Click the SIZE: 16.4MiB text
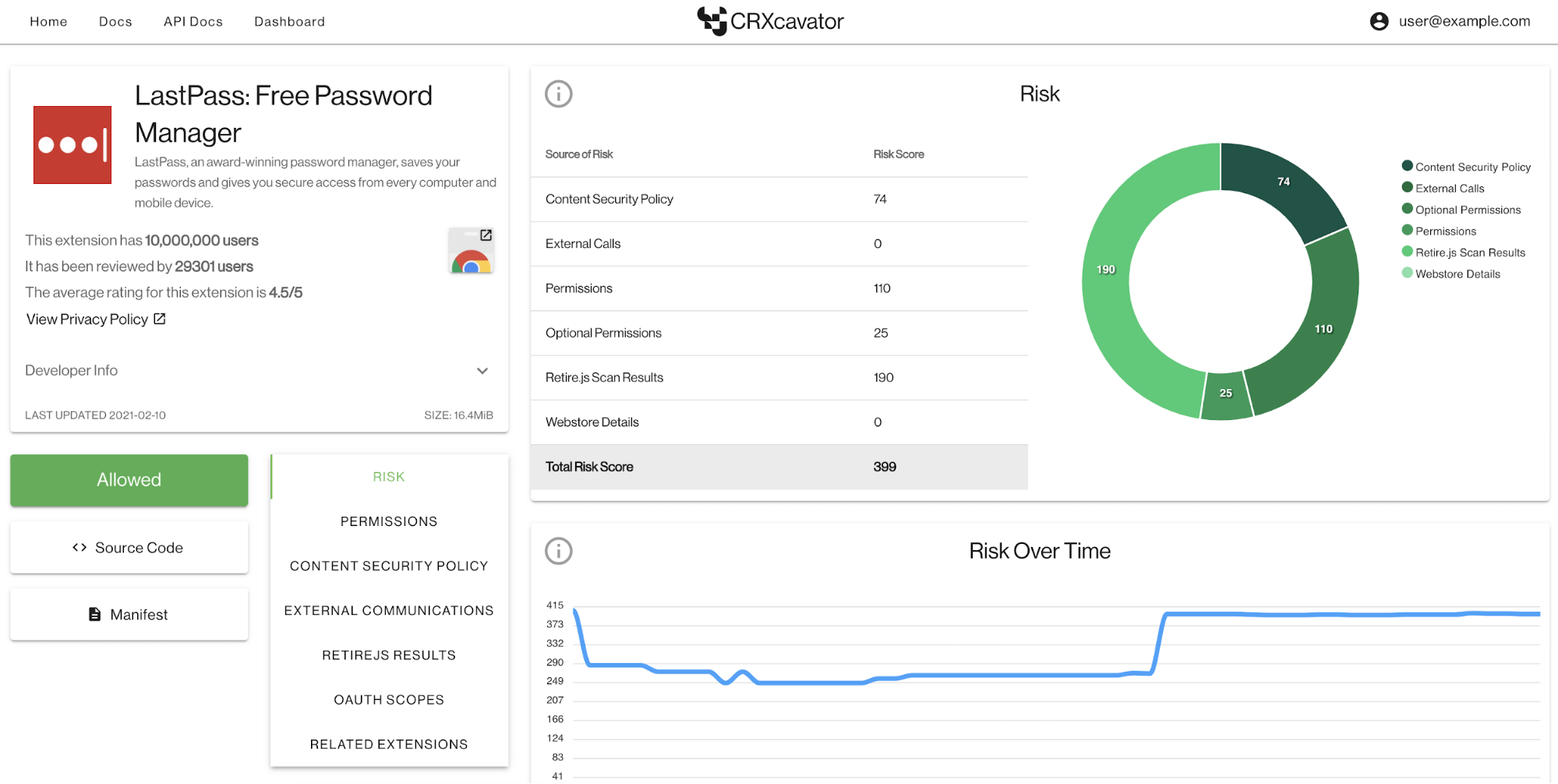This screenshot has width=1558, height=784. click(458, 415)
